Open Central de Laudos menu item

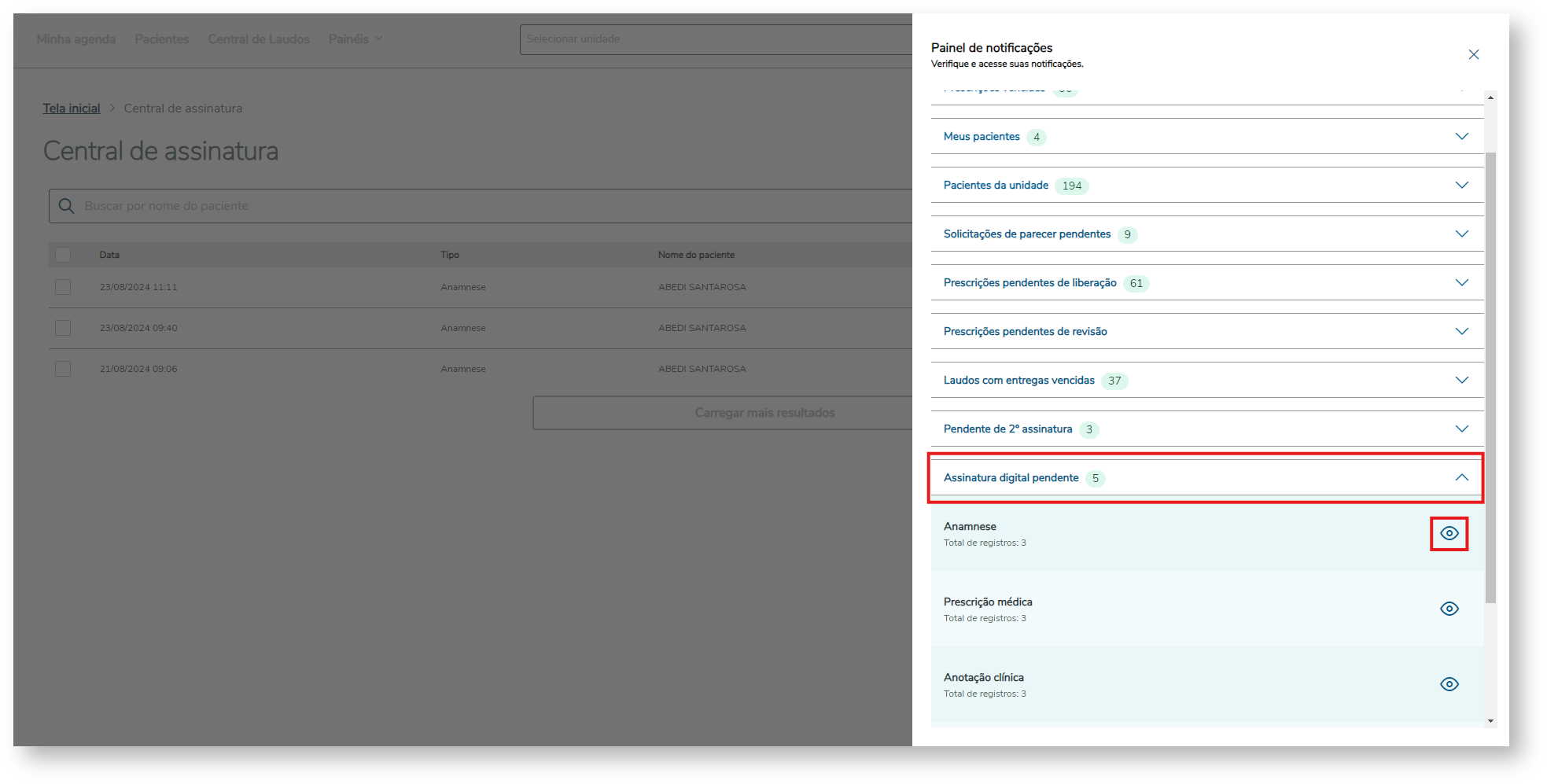click(x=259, y=39)
